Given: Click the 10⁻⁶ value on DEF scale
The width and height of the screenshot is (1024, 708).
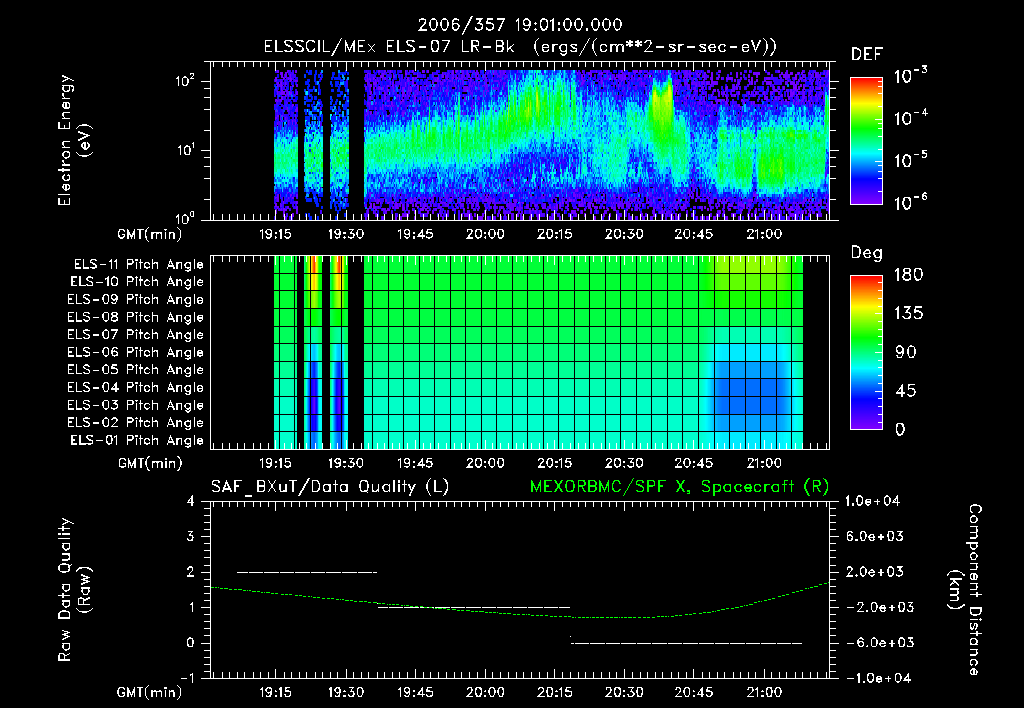Looking at the screenshot, I should click(x=910, y=202).
